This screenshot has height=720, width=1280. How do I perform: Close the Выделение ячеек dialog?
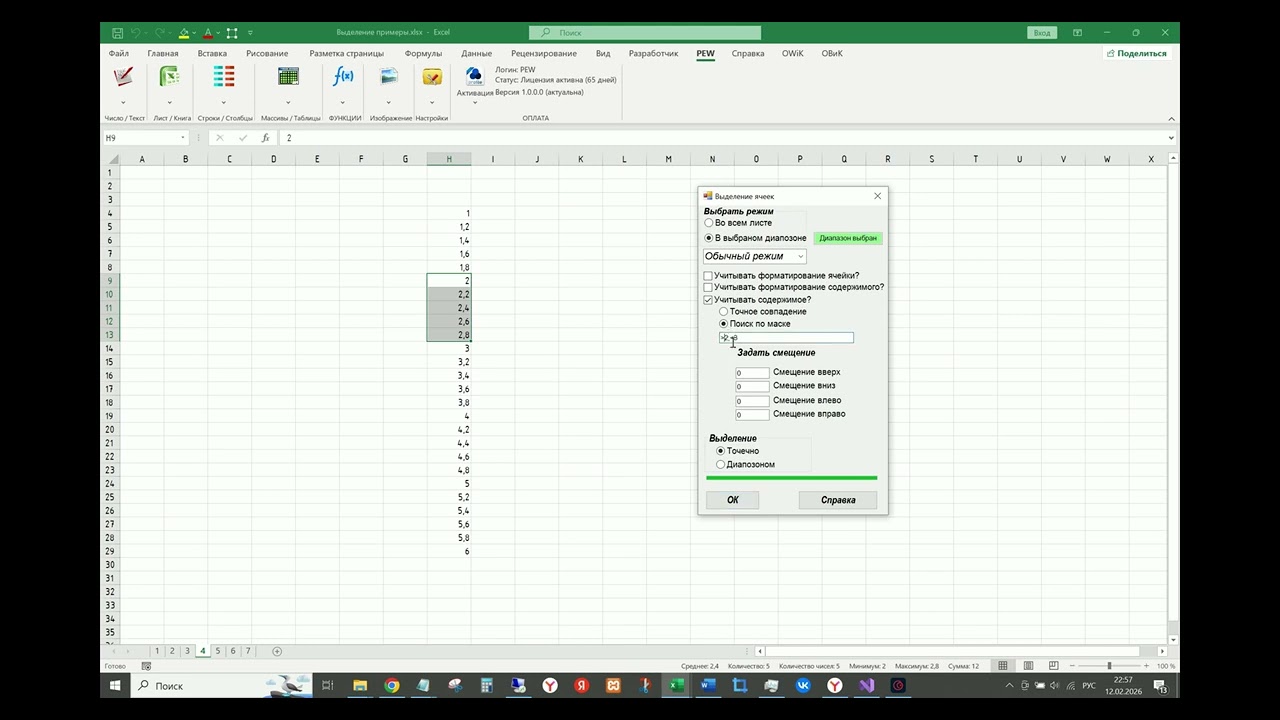(878, 196)
